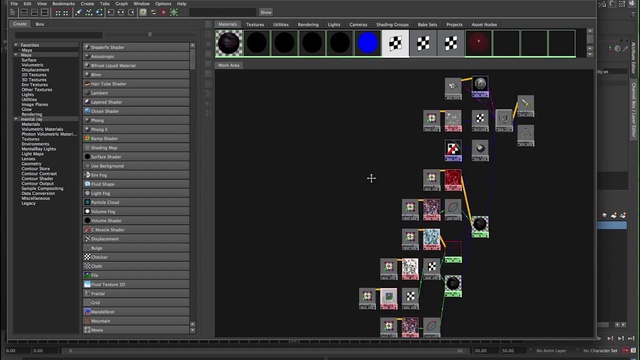This screenshot has height=360, width=640.
Task: Collapse the mental ray category arrow
Action: click(x=16, y=119)
